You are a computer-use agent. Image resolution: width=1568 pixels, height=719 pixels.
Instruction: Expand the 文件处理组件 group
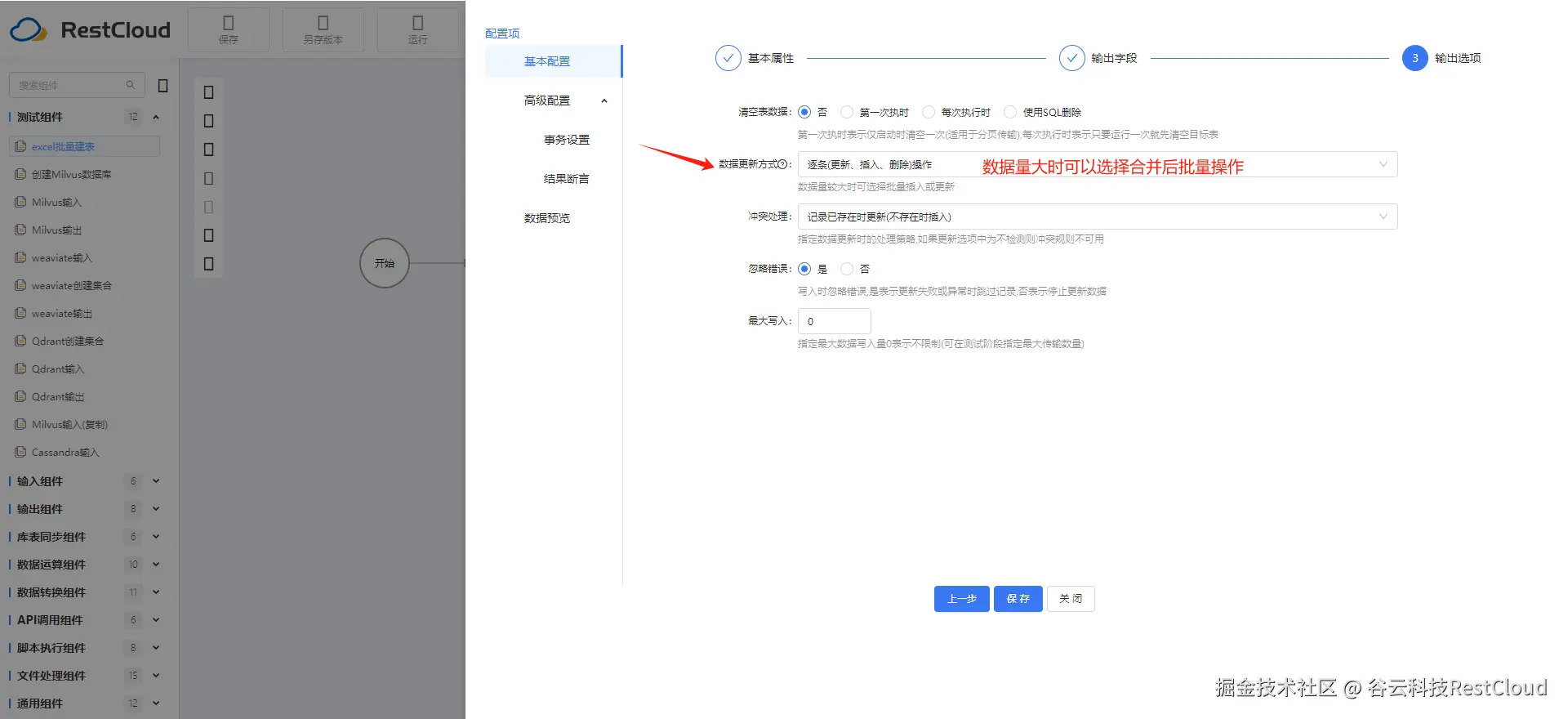(156, 676)
